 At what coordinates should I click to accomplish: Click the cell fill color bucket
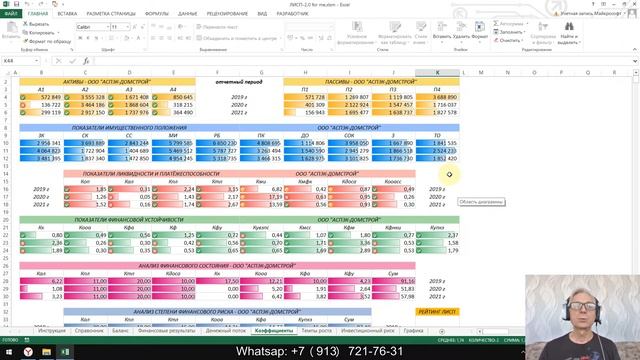point(127,38)
